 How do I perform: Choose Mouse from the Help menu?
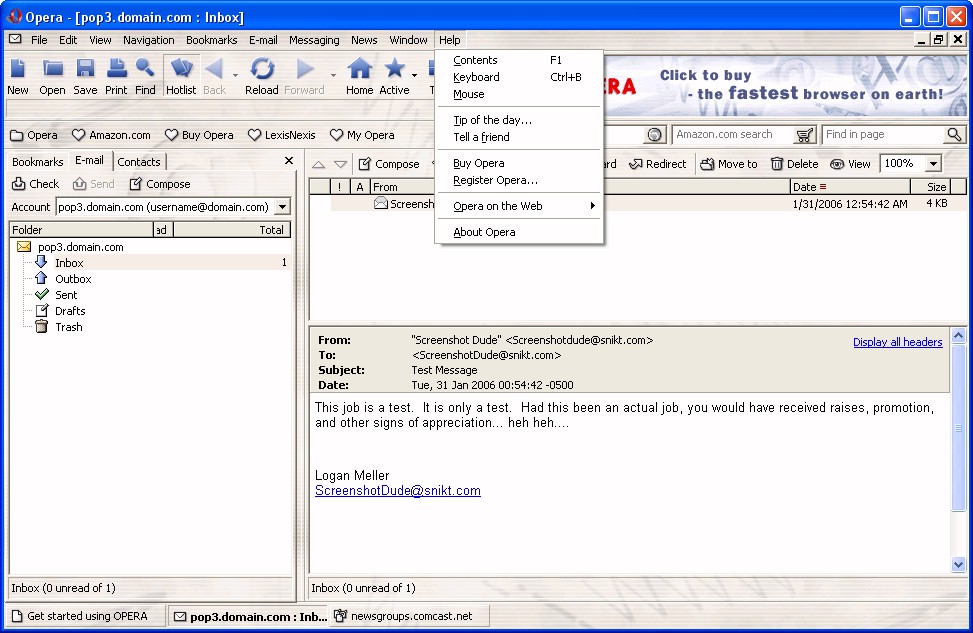point(519,94)
